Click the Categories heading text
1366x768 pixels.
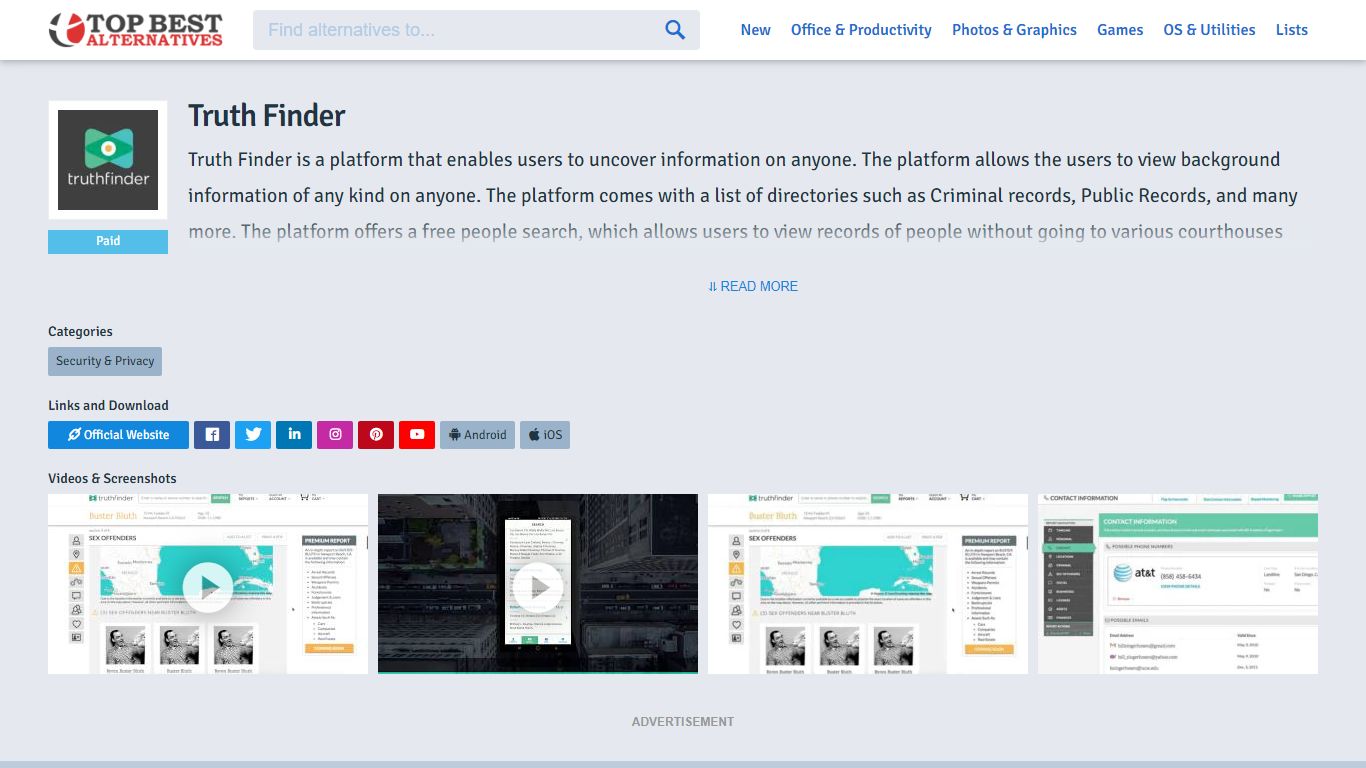pos(80,332)
